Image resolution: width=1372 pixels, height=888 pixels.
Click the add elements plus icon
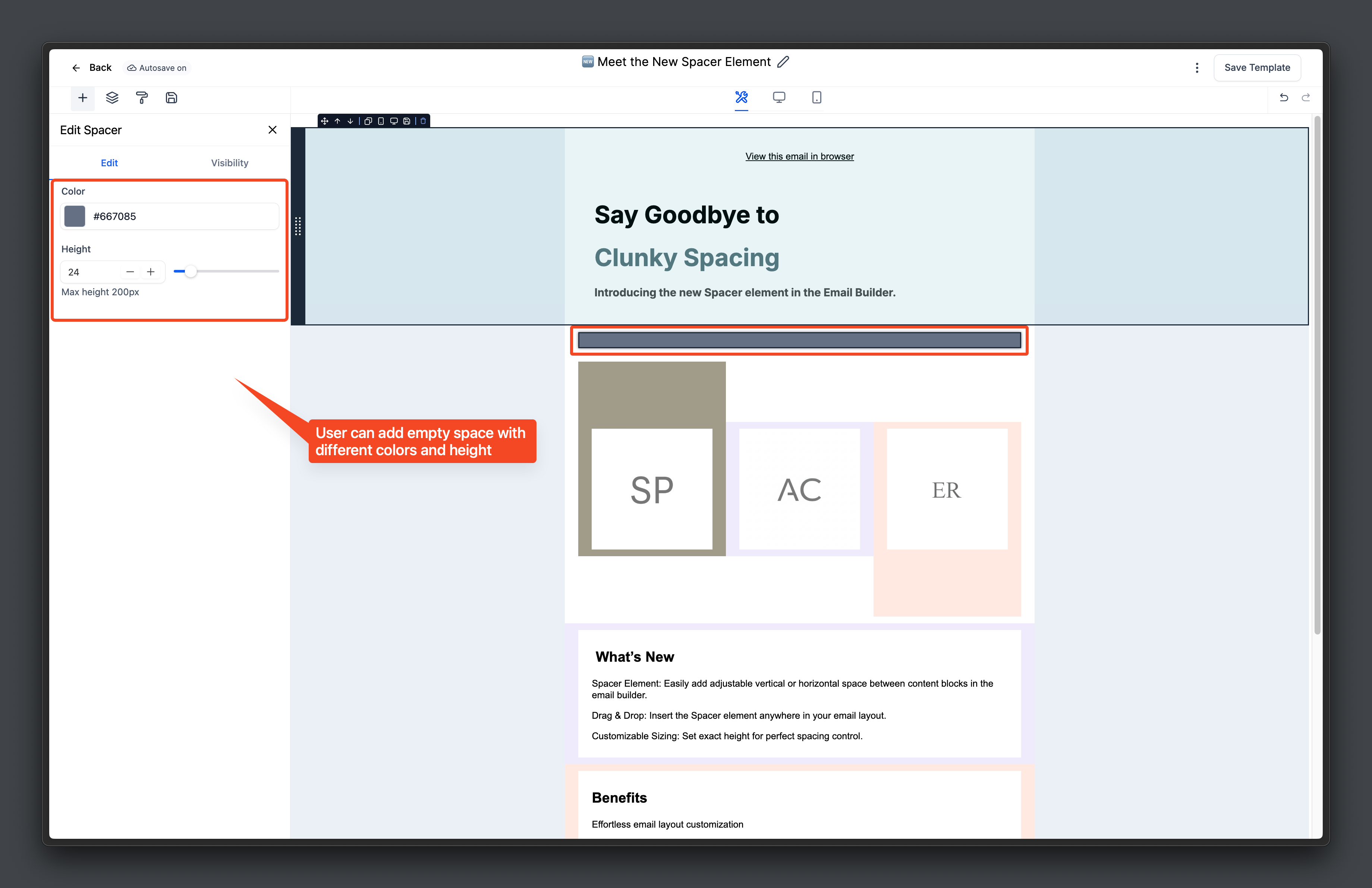click(82, 98)
